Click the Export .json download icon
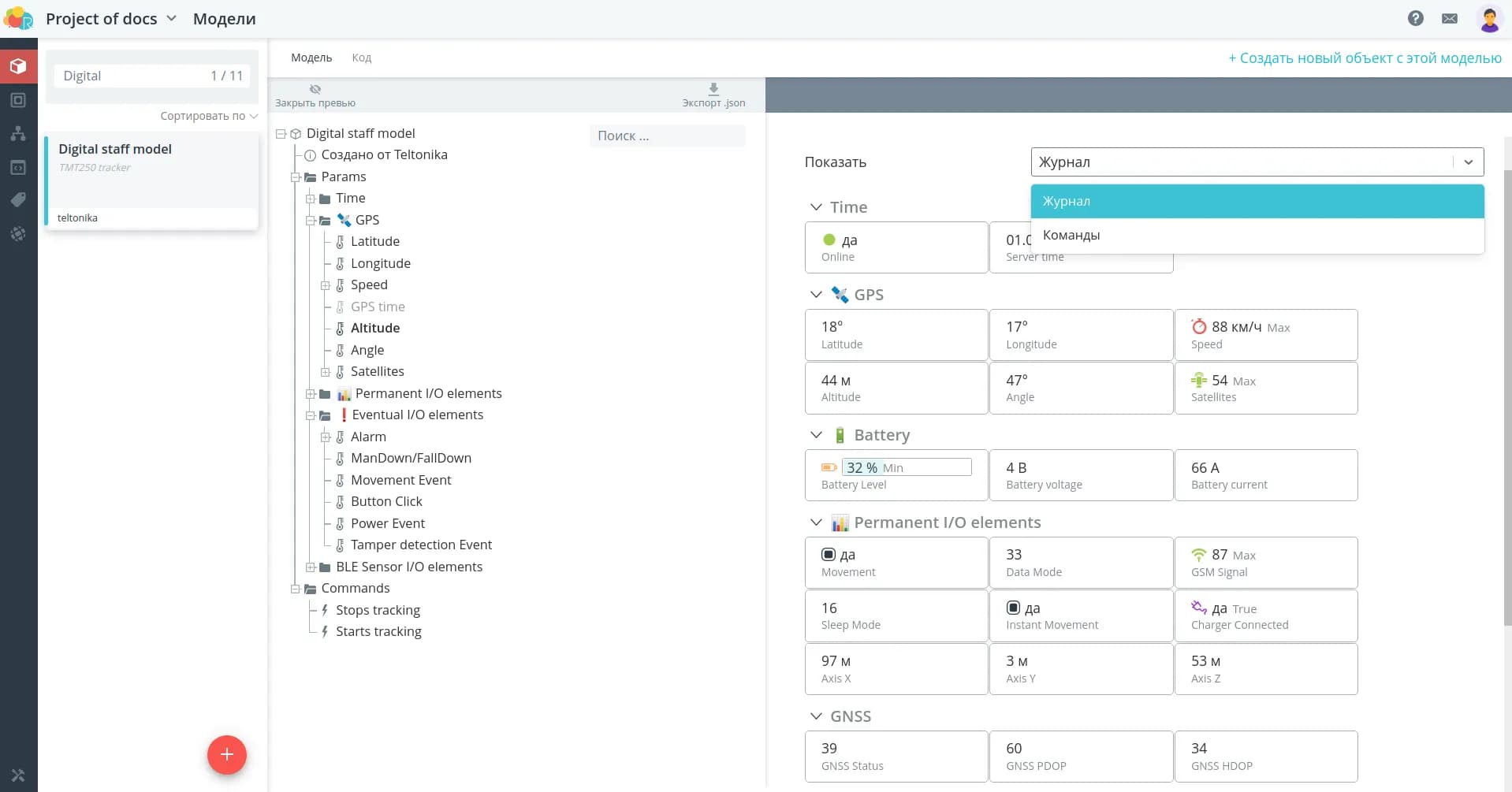 tap(713, 89)
